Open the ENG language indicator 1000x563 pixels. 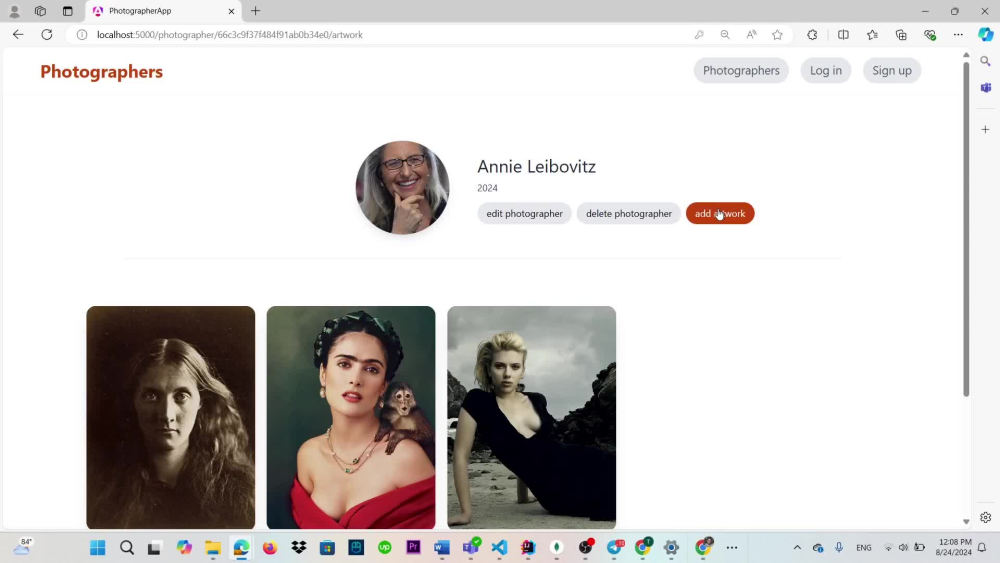pyautogui.click(x=864, y=548)
